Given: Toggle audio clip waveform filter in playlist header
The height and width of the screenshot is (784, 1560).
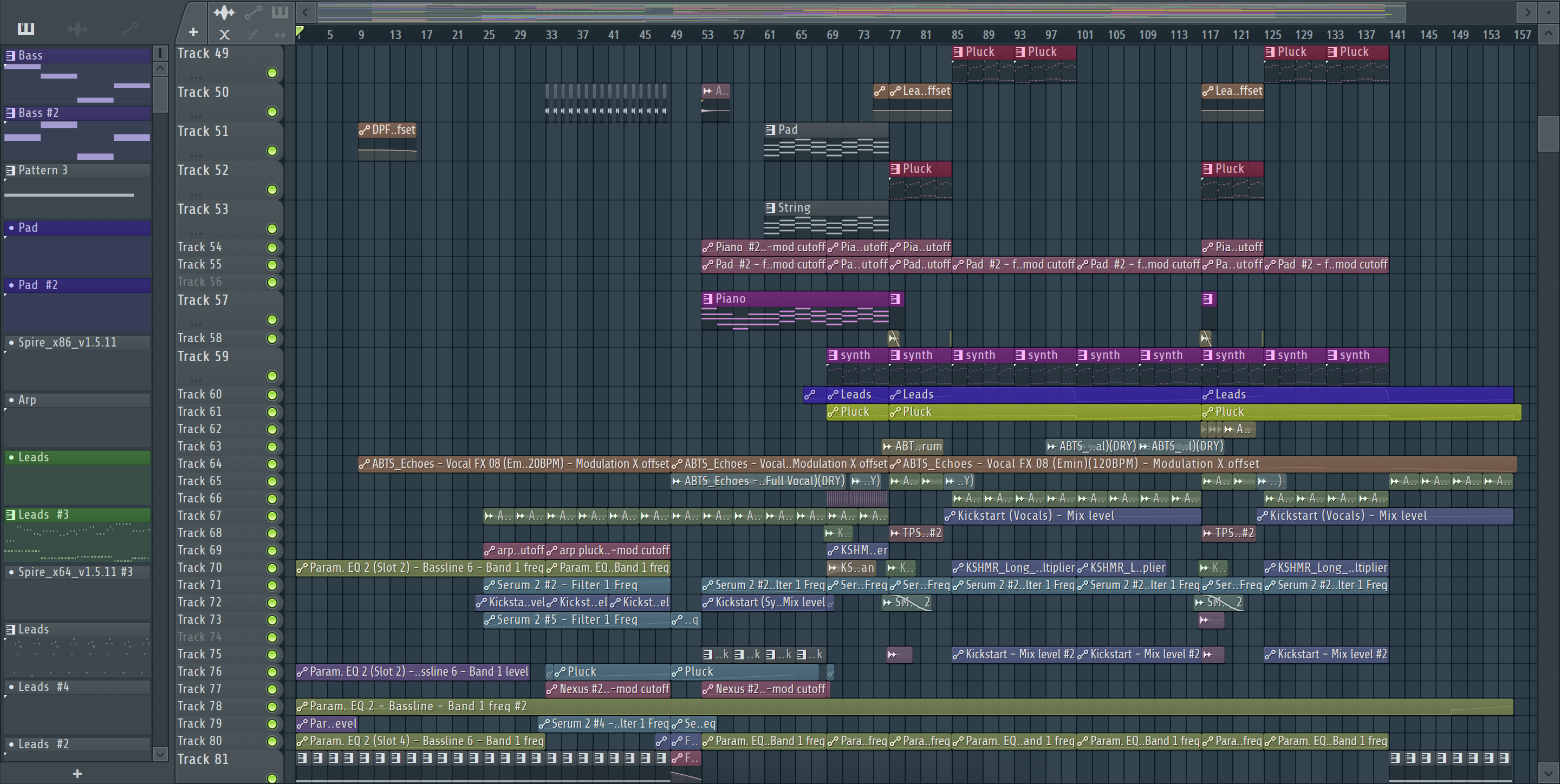Looking at the screenshot, I should tap(224, 12).
